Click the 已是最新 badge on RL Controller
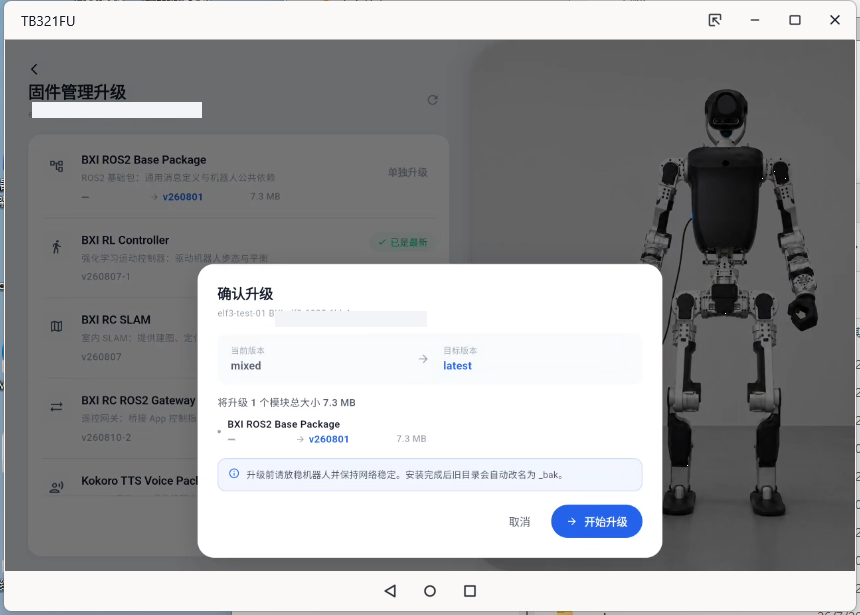 point(403,242)
